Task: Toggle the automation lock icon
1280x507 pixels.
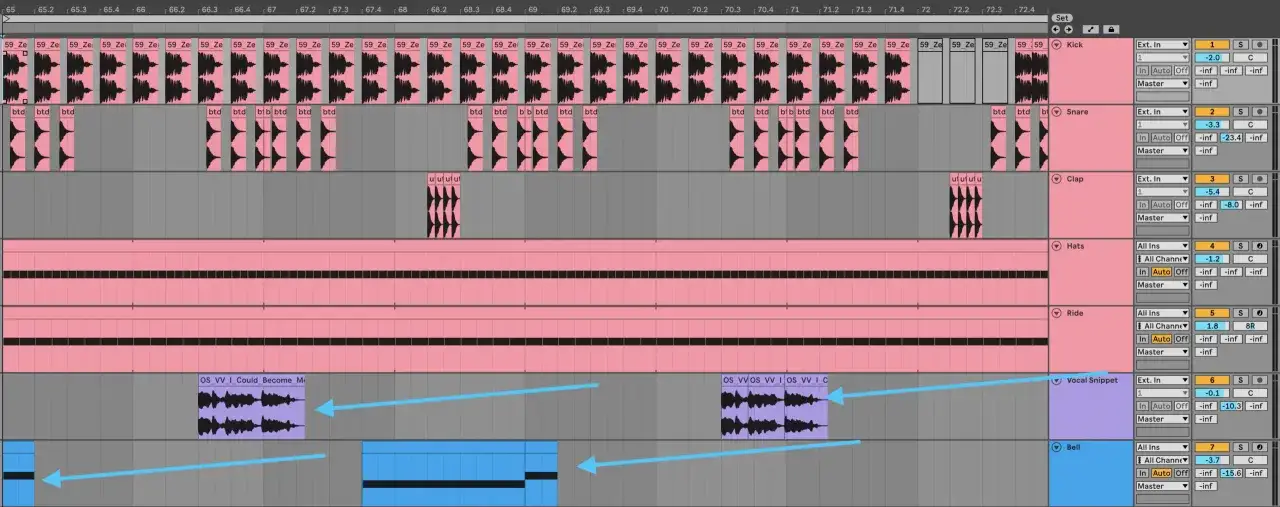Action: [1110, 29]
